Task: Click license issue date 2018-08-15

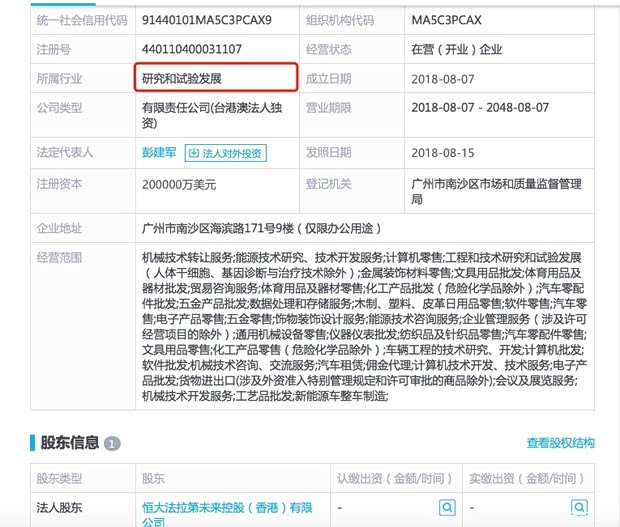Action: (x=443, y=153)
